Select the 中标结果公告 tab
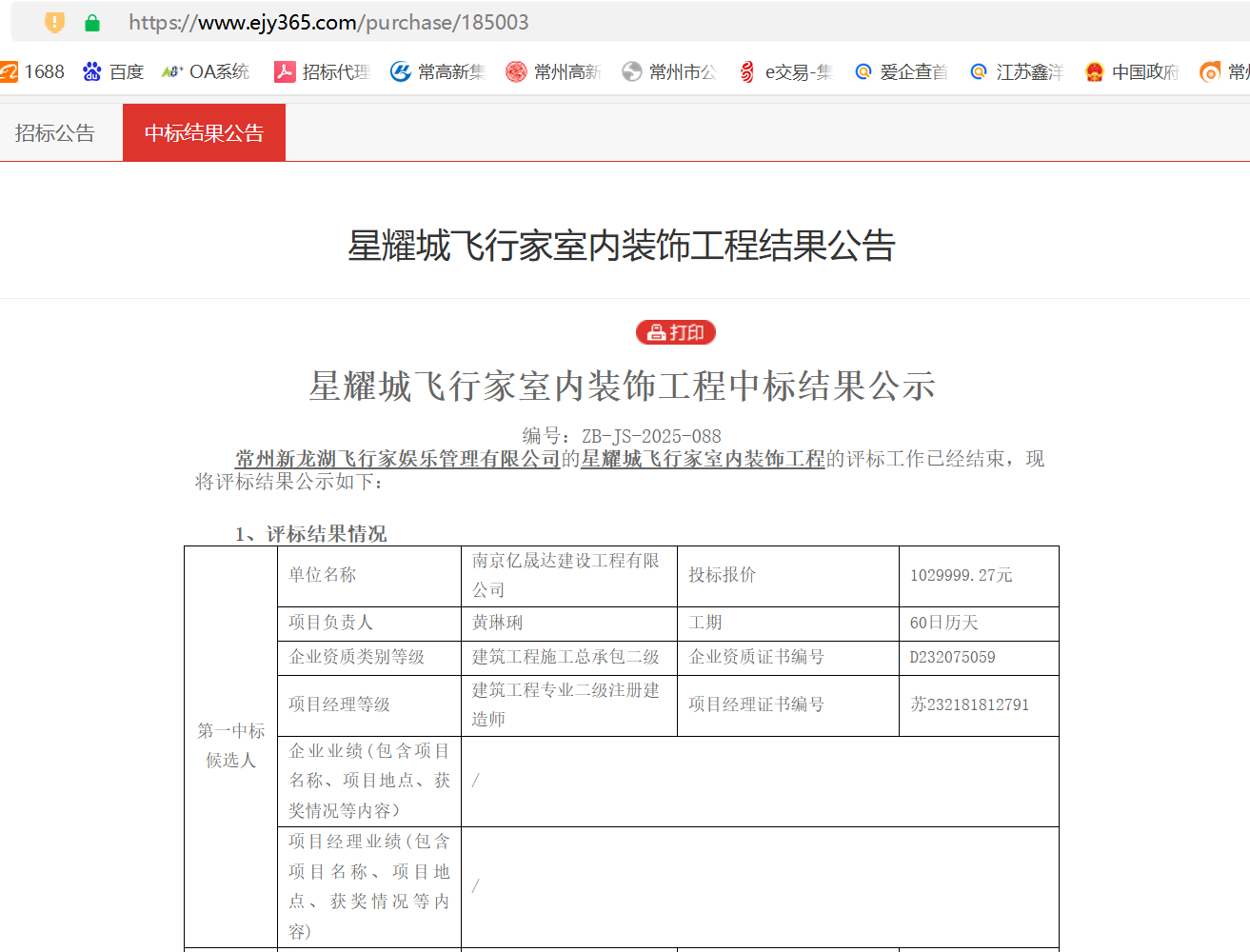This screenshot has width=1250, height=952. tap(204, 132)
